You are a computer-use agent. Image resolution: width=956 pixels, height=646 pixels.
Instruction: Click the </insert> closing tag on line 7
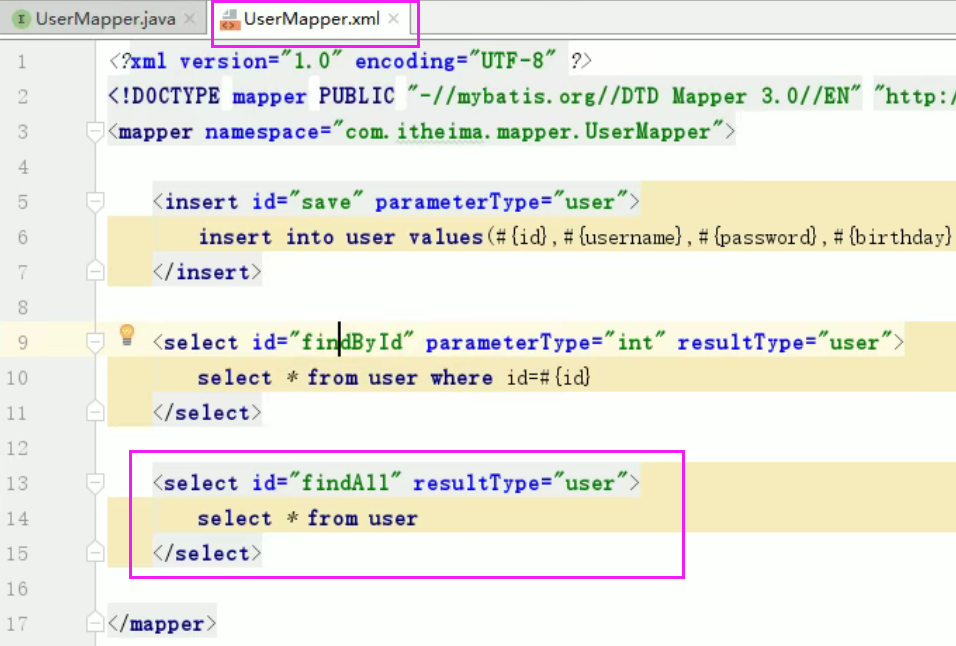click(207, 272)
